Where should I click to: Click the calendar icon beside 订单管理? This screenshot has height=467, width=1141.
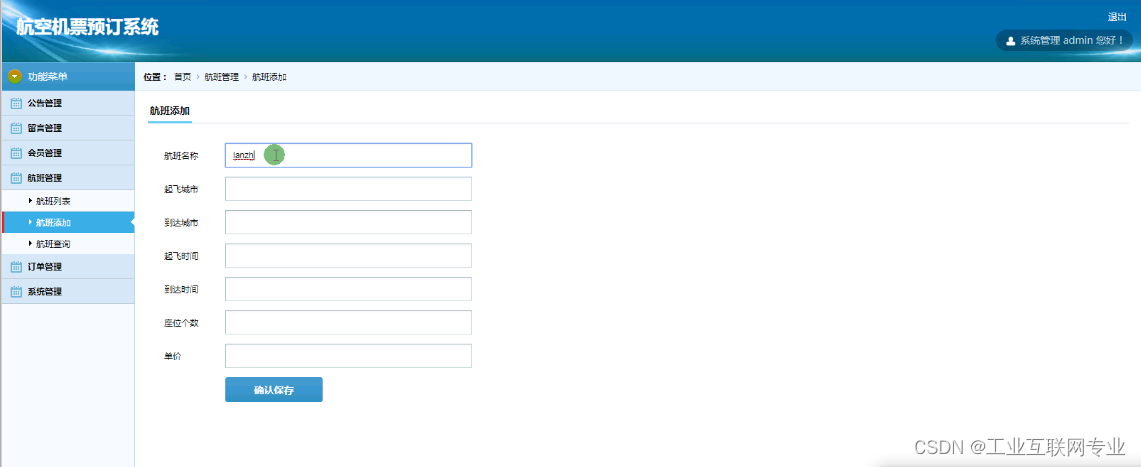point(16,267)
